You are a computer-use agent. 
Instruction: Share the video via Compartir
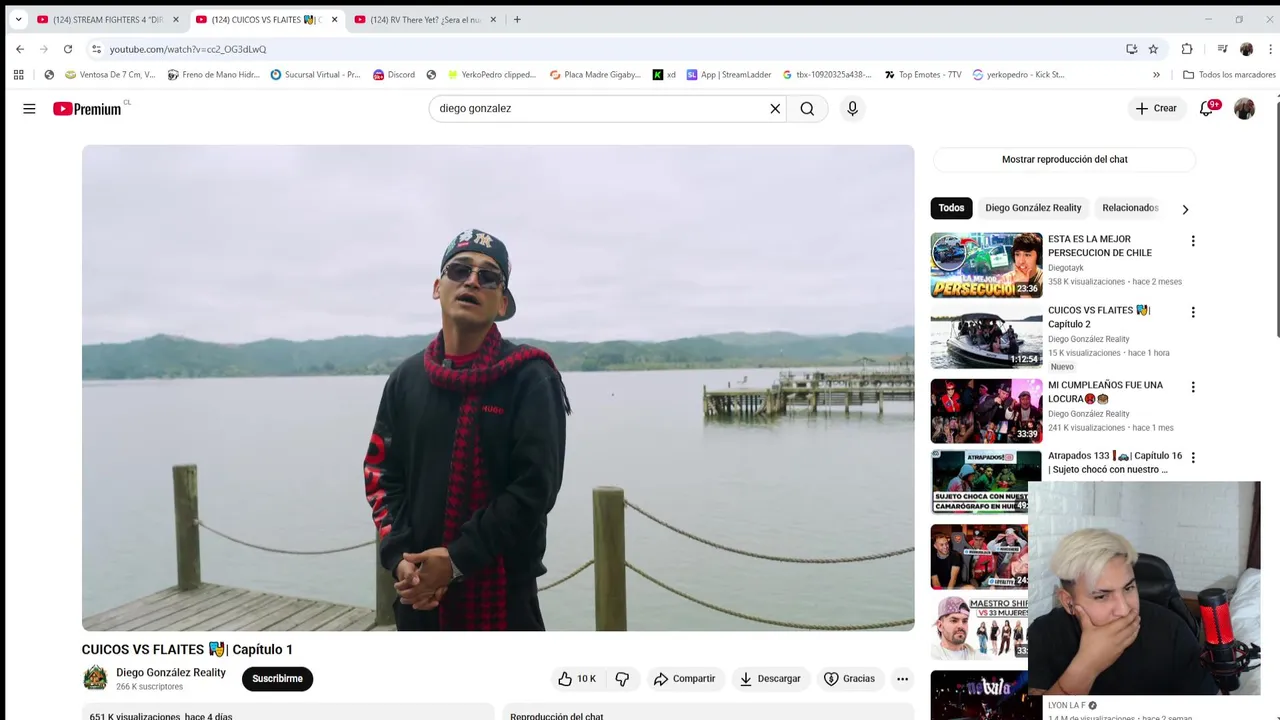pos(685,679)
